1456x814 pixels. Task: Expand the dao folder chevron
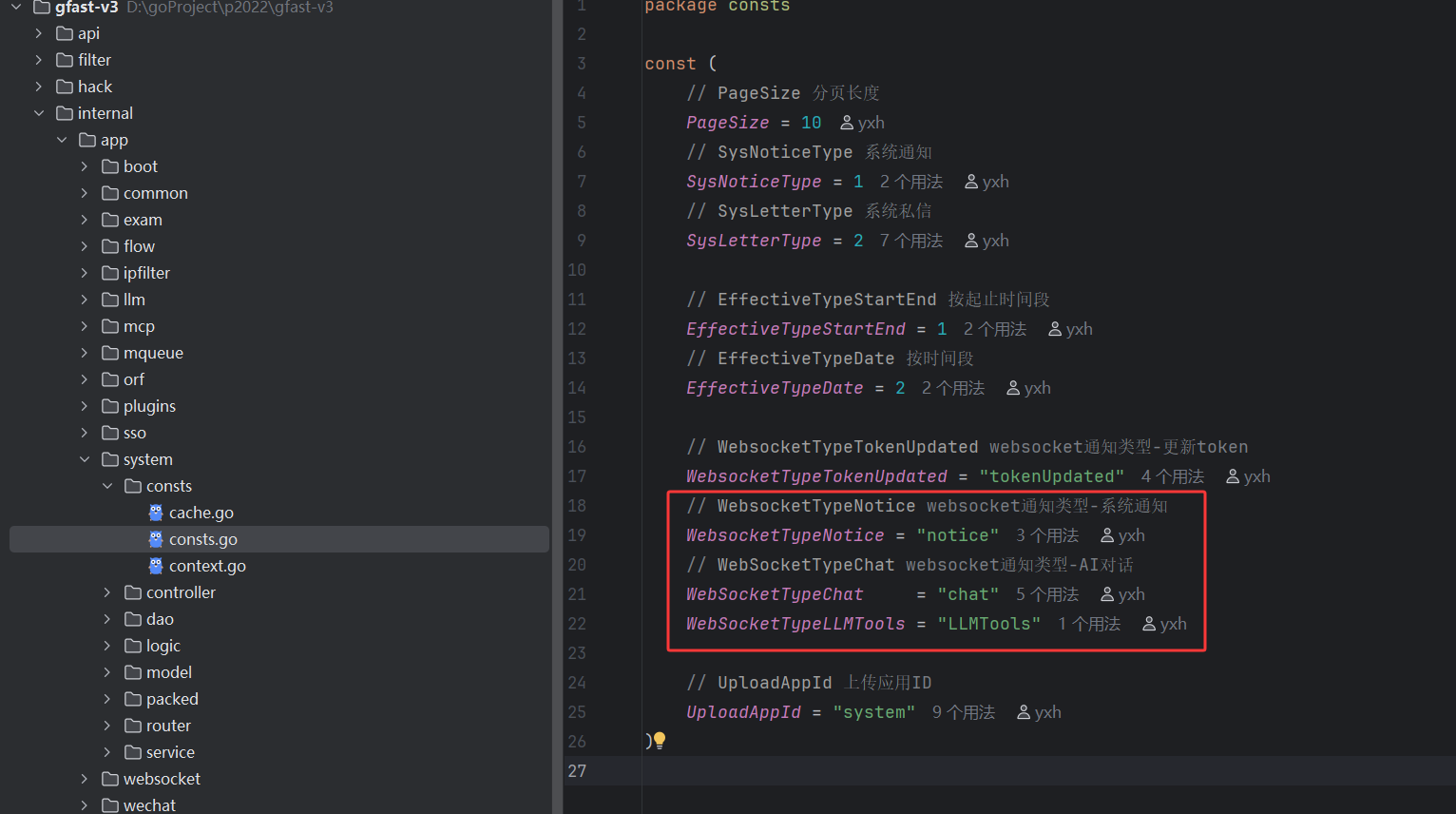point(107,619)
